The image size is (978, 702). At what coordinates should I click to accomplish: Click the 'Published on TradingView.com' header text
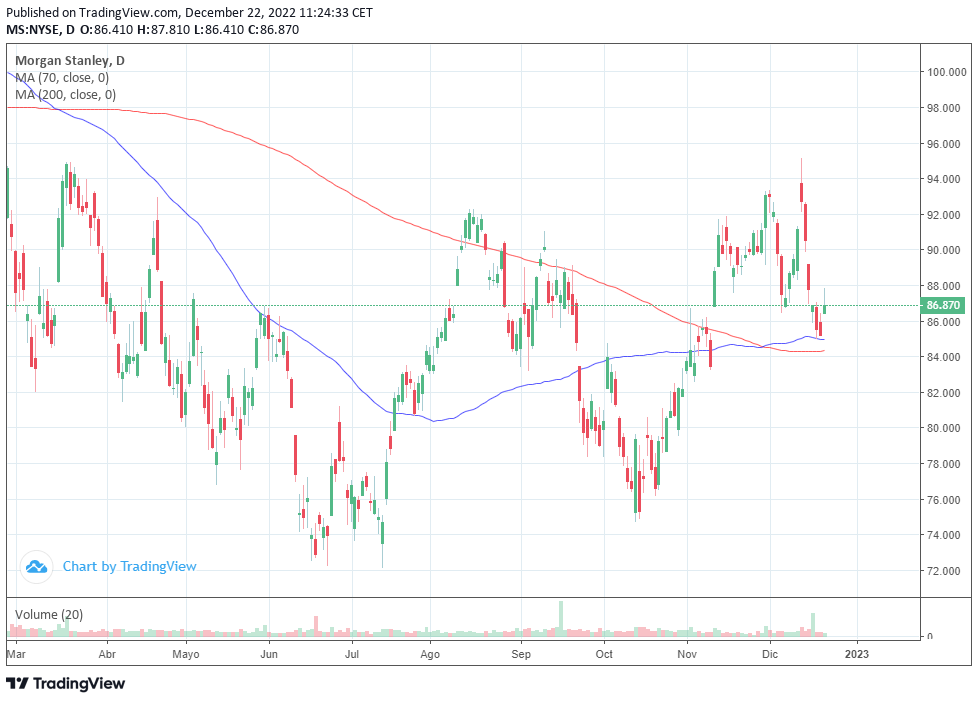92,12
